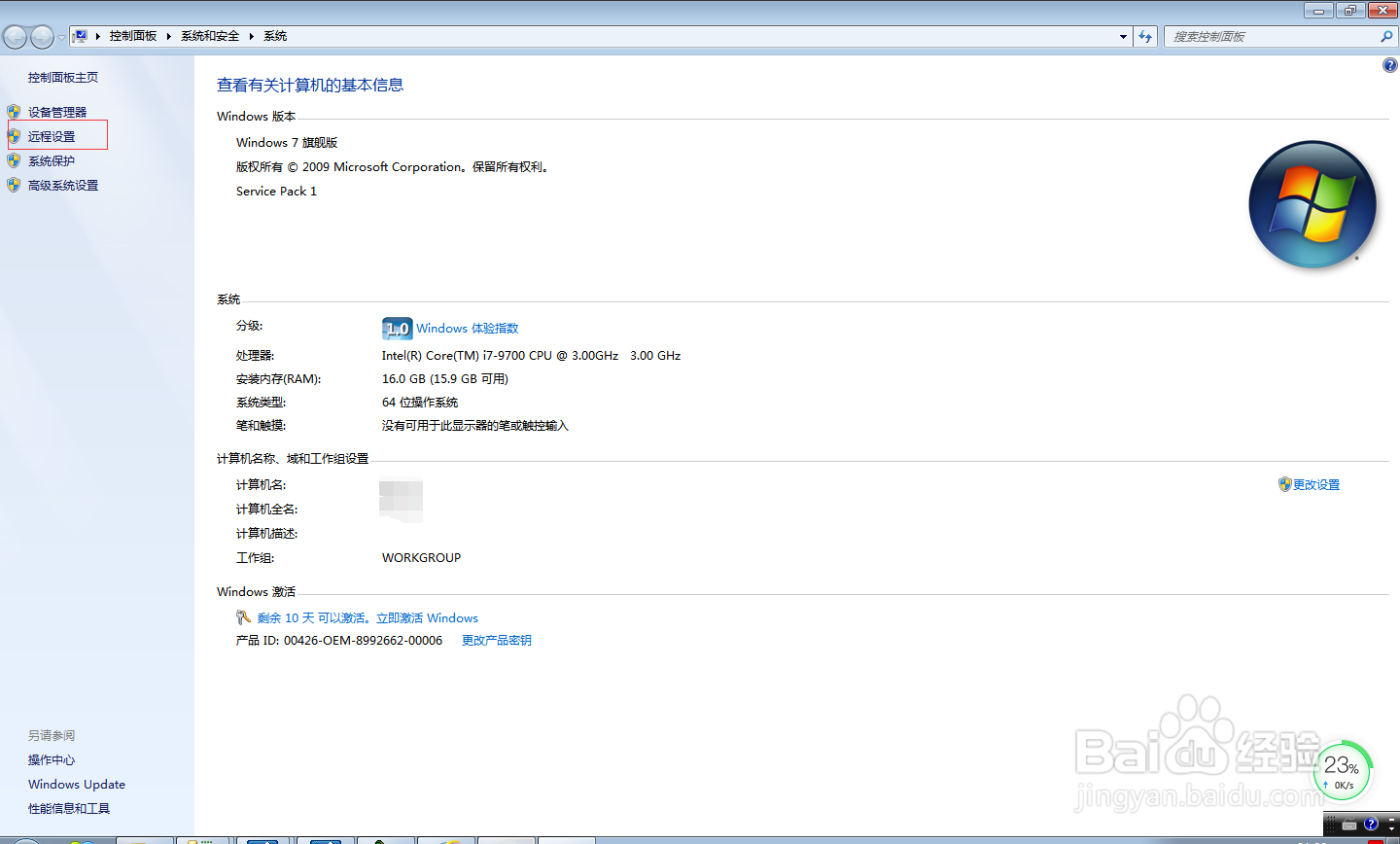Click the Windows 7 logo image
The height and width of the screenshot is (844, 1400).
click(1312, 204)
